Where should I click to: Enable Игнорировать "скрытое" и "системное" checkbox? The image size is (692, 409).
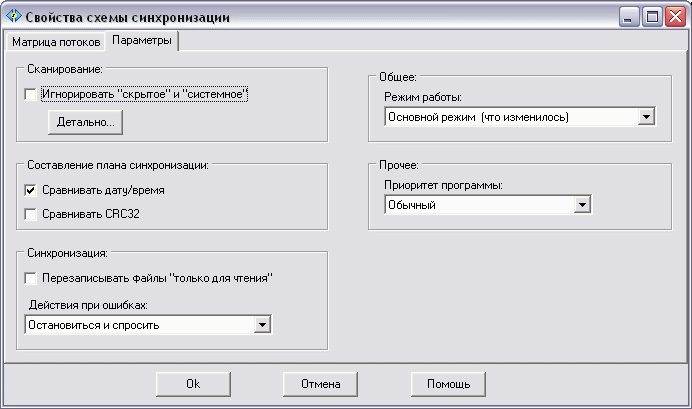(31, 95)
